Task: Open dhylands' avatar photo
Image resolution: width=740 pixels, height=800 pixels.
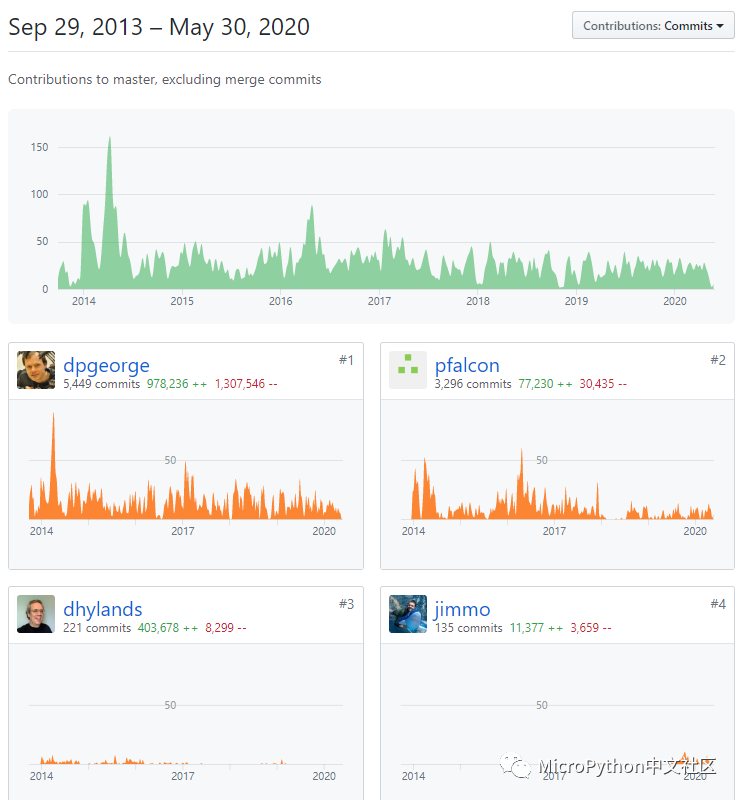Action: (x=36, y=614)
